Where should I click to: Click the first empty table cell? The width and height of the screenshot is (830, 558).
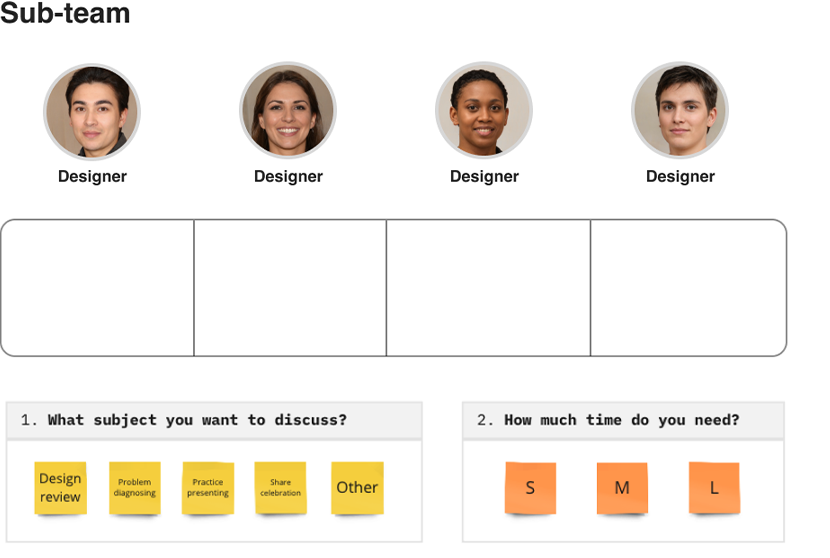tap(97, 287)
